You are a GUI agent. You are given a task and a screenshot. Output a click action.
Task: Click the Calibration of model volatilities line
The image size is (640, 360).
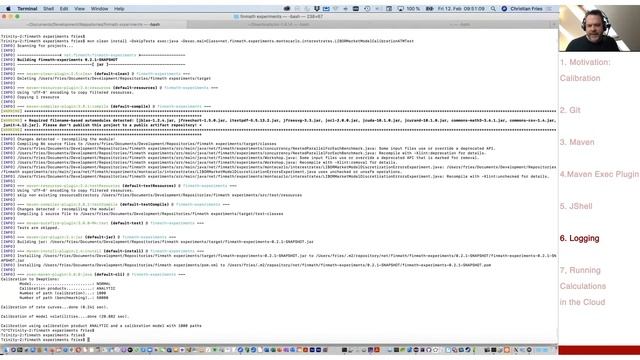(64, 316)
